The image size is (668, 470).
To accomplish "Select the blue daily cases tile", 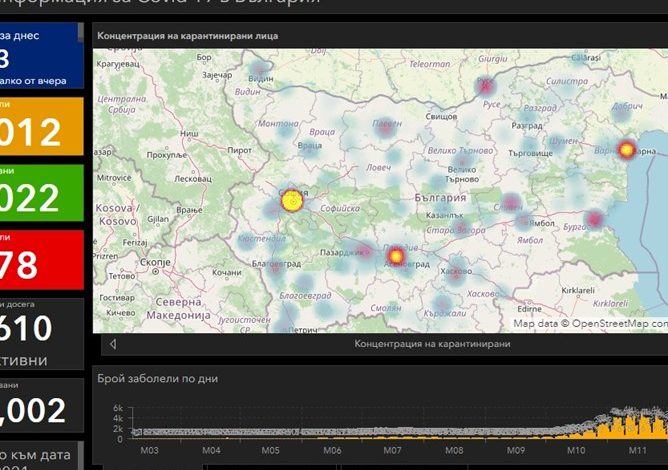I will pos(40,56).
